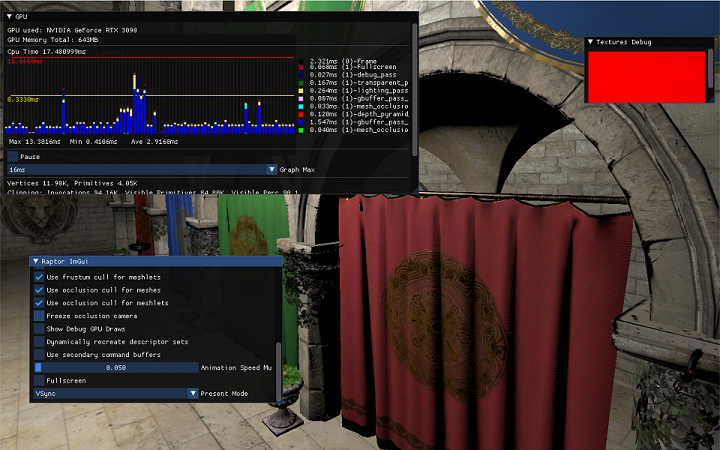
Task: Click the 16ms Graph Max combo field
Action: [142, 169]
